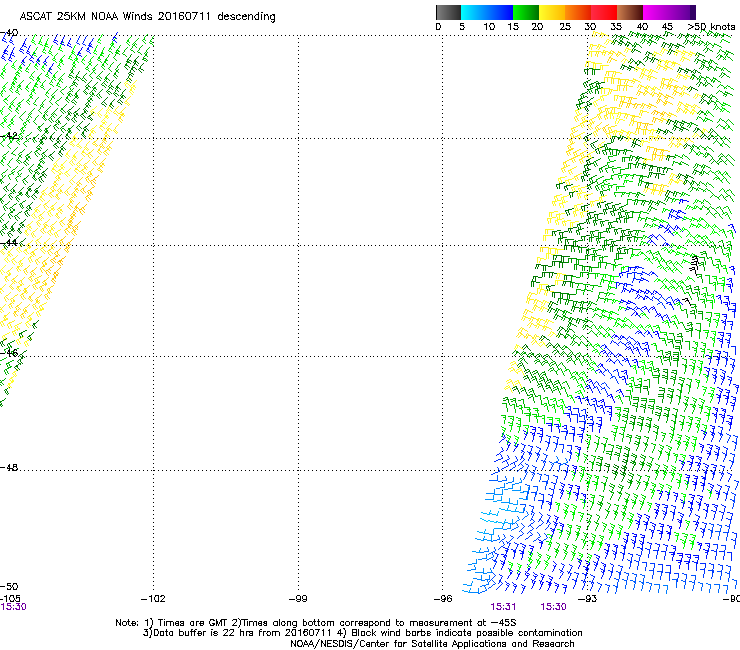Click the legend value '10' under the color bar

coord(489,27)
